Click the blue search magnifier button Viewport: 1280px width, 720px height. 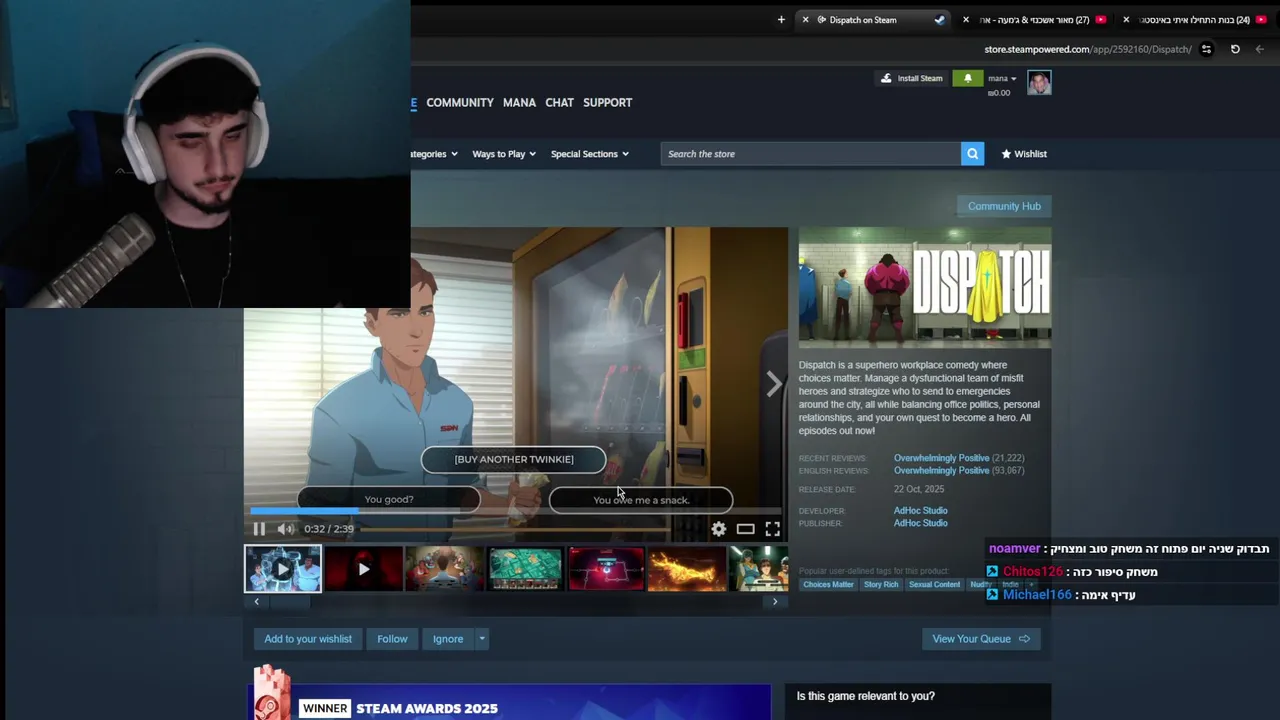click(972, 154)
